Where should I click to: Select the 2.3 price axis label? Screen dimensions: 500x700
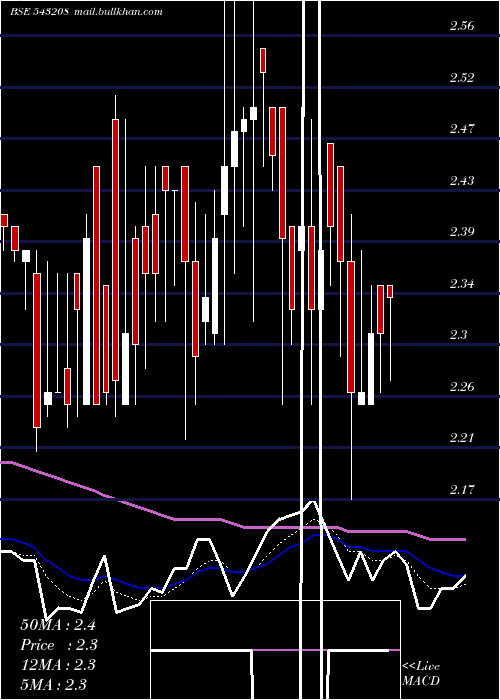coord(458,334)
